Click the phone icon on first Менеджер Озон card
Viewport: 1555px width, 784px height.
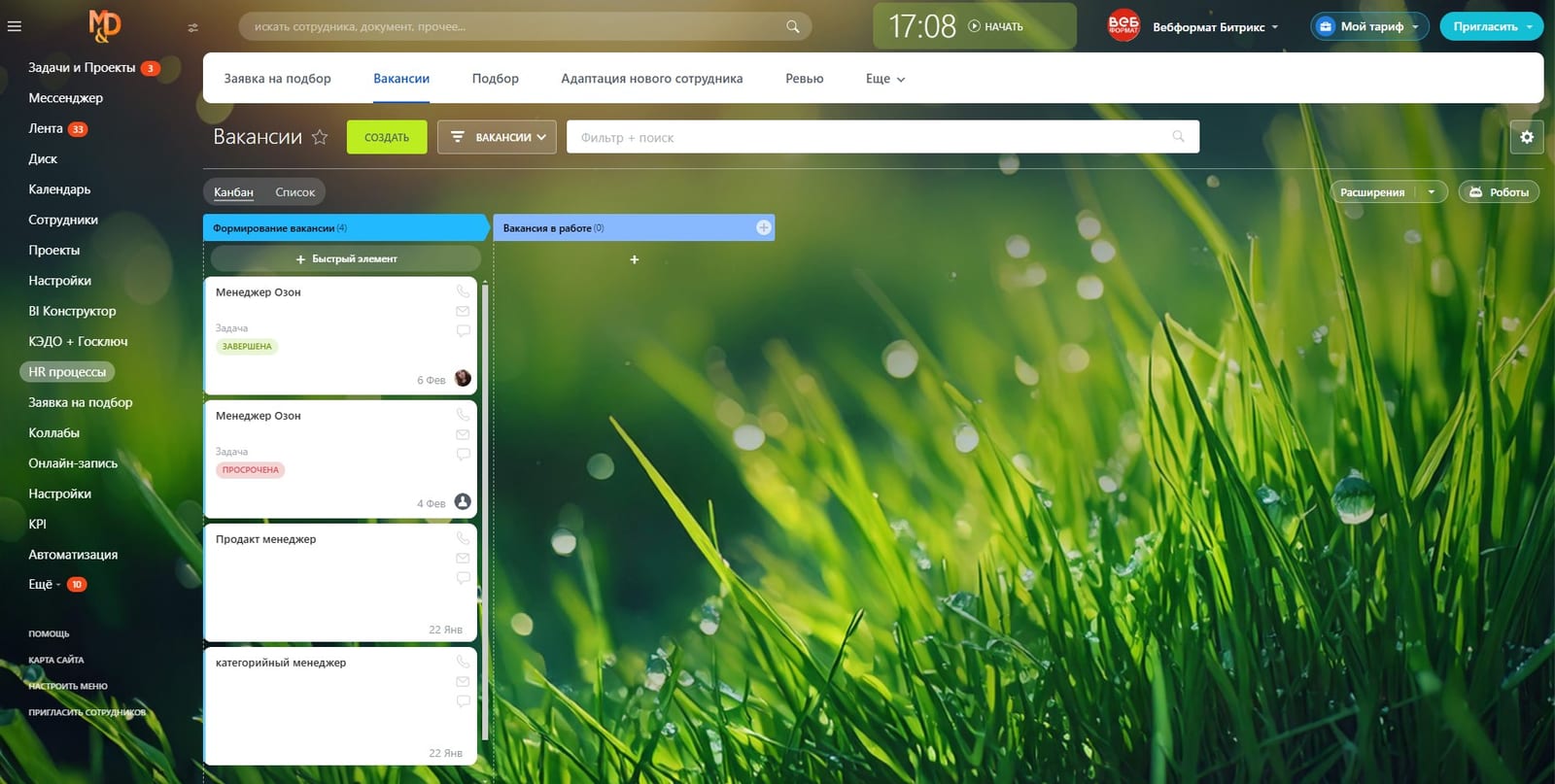tap(463, 291)
